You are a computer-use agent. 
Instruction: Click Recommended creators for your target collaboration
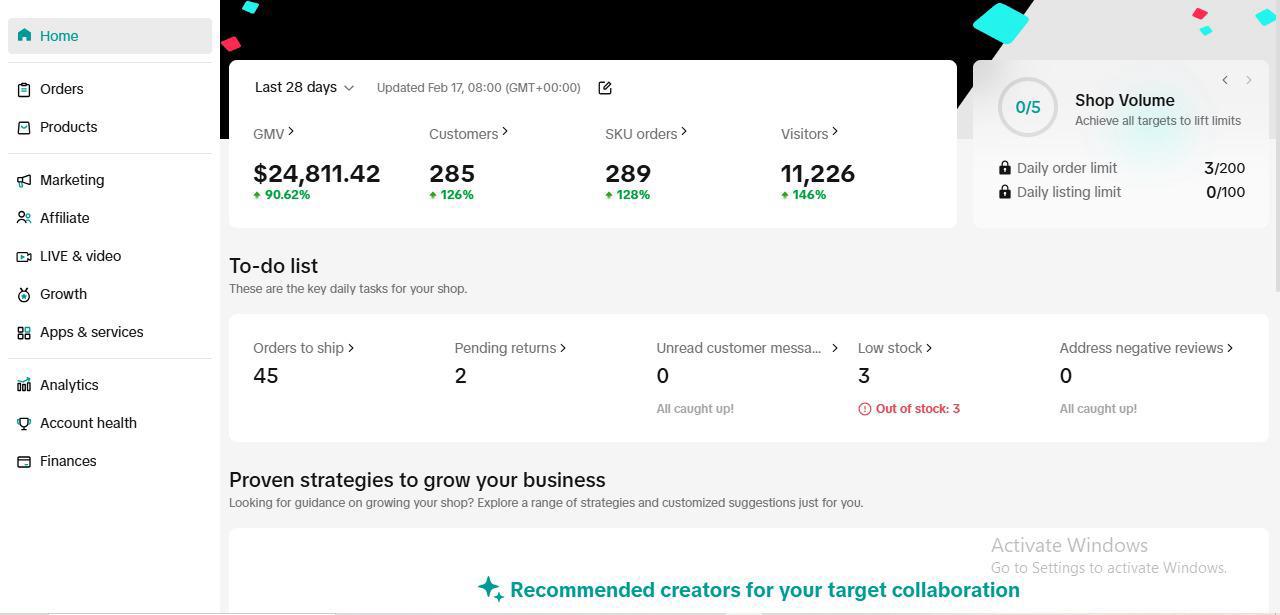point(765,590)
